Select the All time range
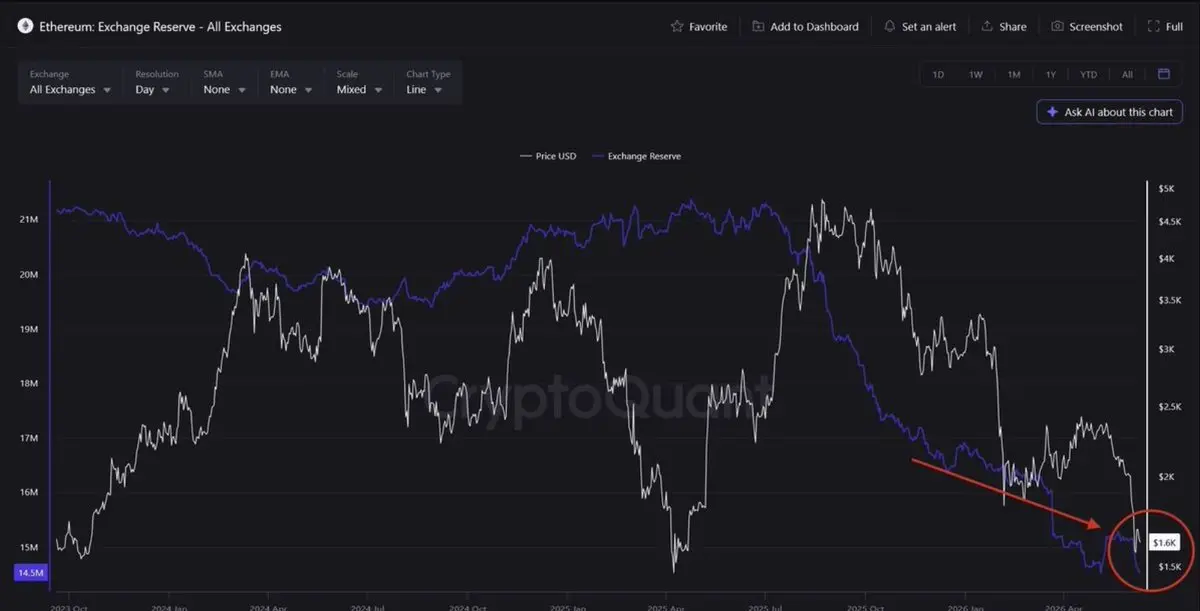Image resolution: width=1200 pixels, height=611 pixels. (1127, 74)
